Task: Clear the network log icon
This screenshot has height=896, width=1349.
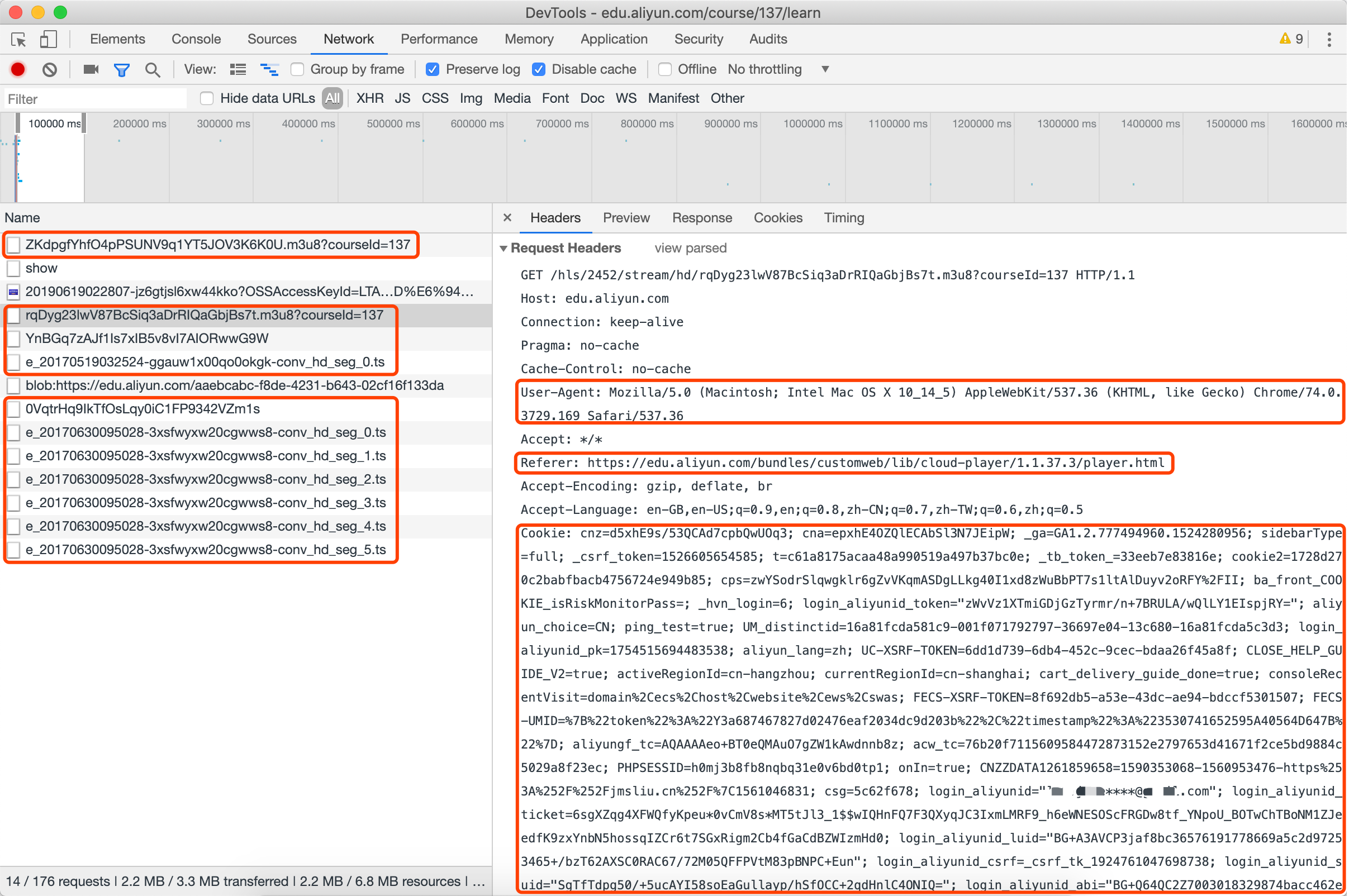Action: [x=50, y=69]
